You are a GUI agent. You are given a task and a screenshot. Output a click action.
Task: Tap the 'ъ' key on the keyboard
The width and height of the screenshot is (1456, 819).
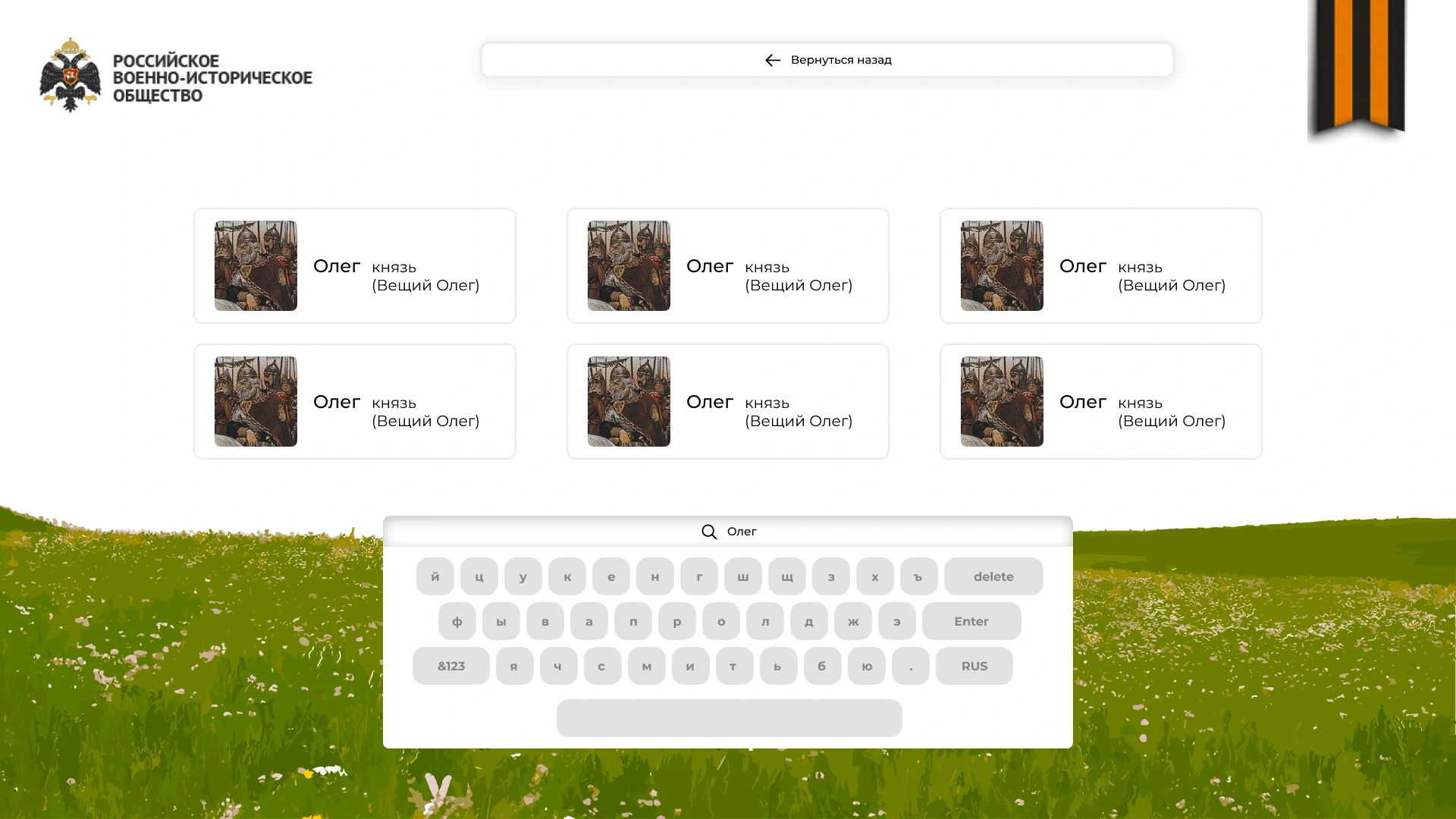pyautogui.click(x=919, y=576)
